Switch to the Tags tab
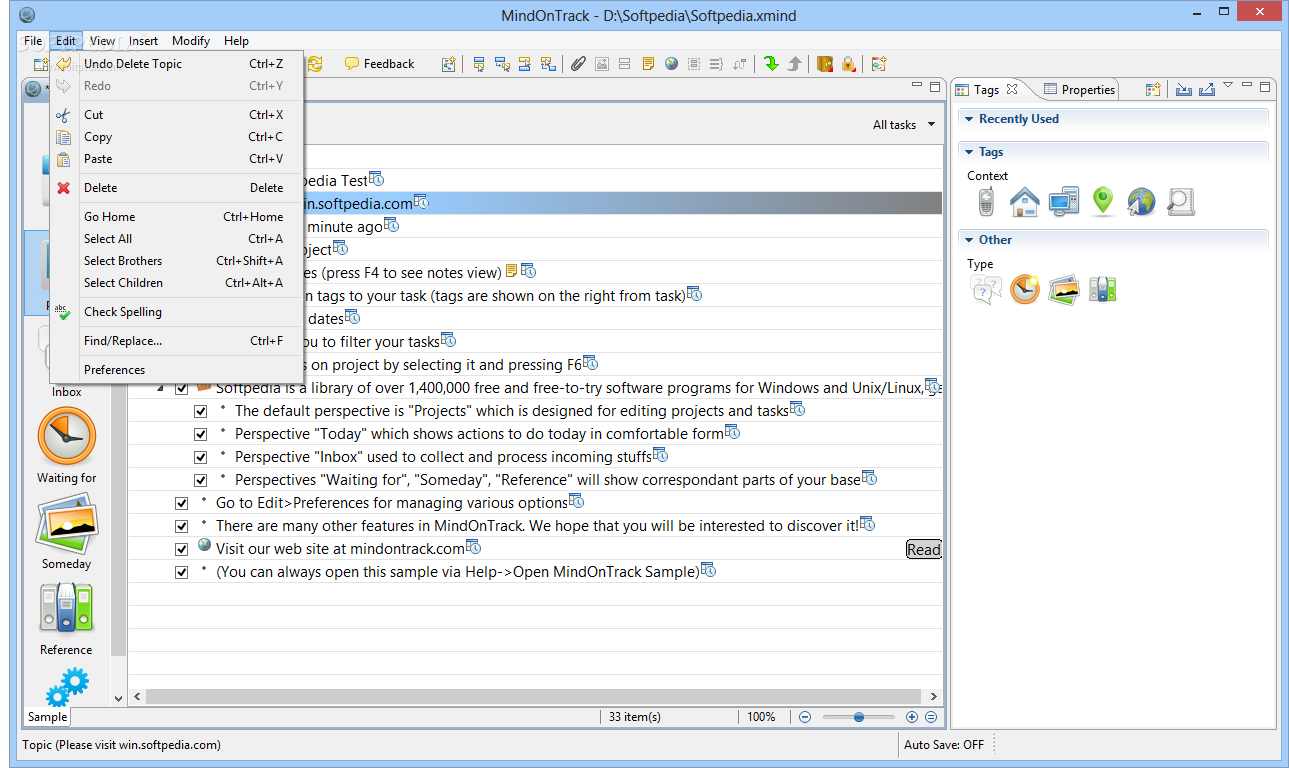1289x768 pixels. point(986,89)
